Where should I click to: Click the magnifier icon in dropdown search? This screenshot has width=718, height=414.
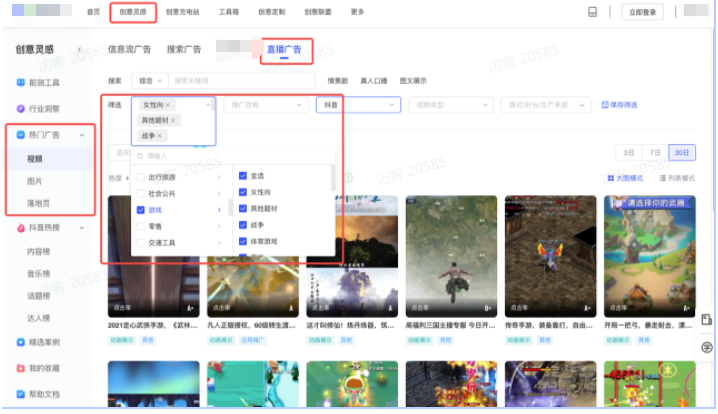point(140,156)
